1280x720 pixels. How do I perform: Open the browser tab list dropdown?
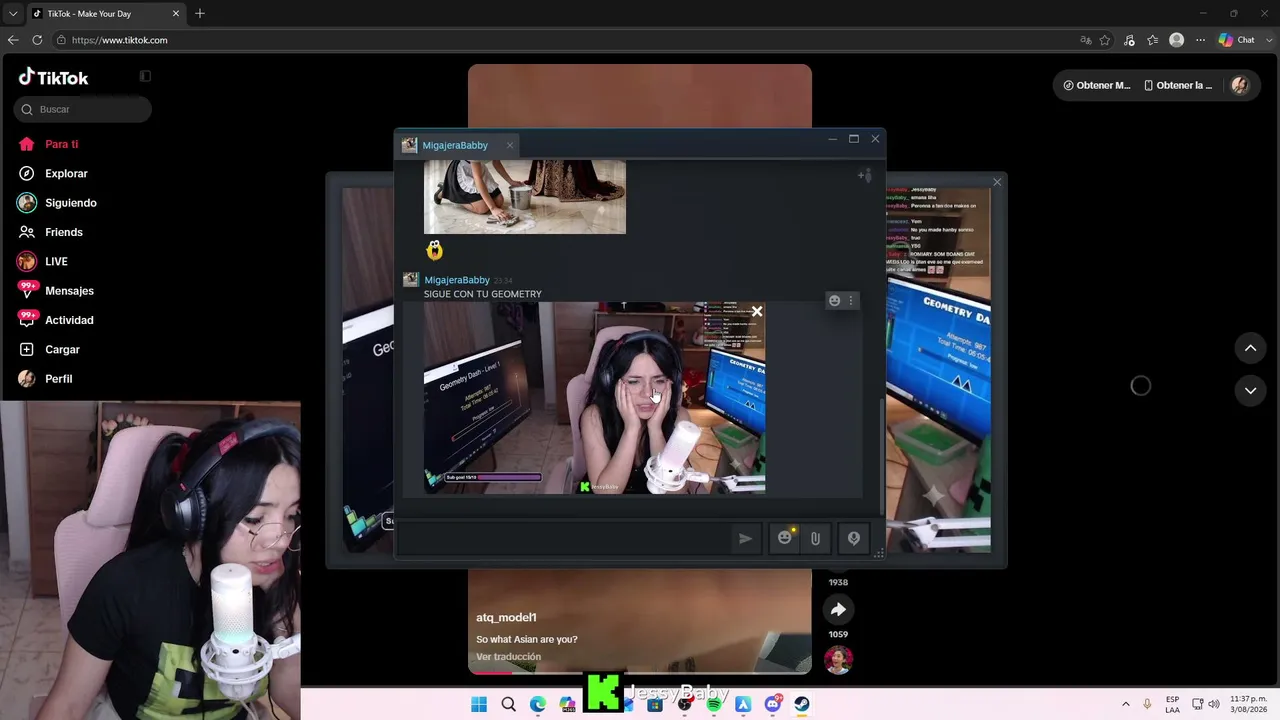[x=13, y=14]
